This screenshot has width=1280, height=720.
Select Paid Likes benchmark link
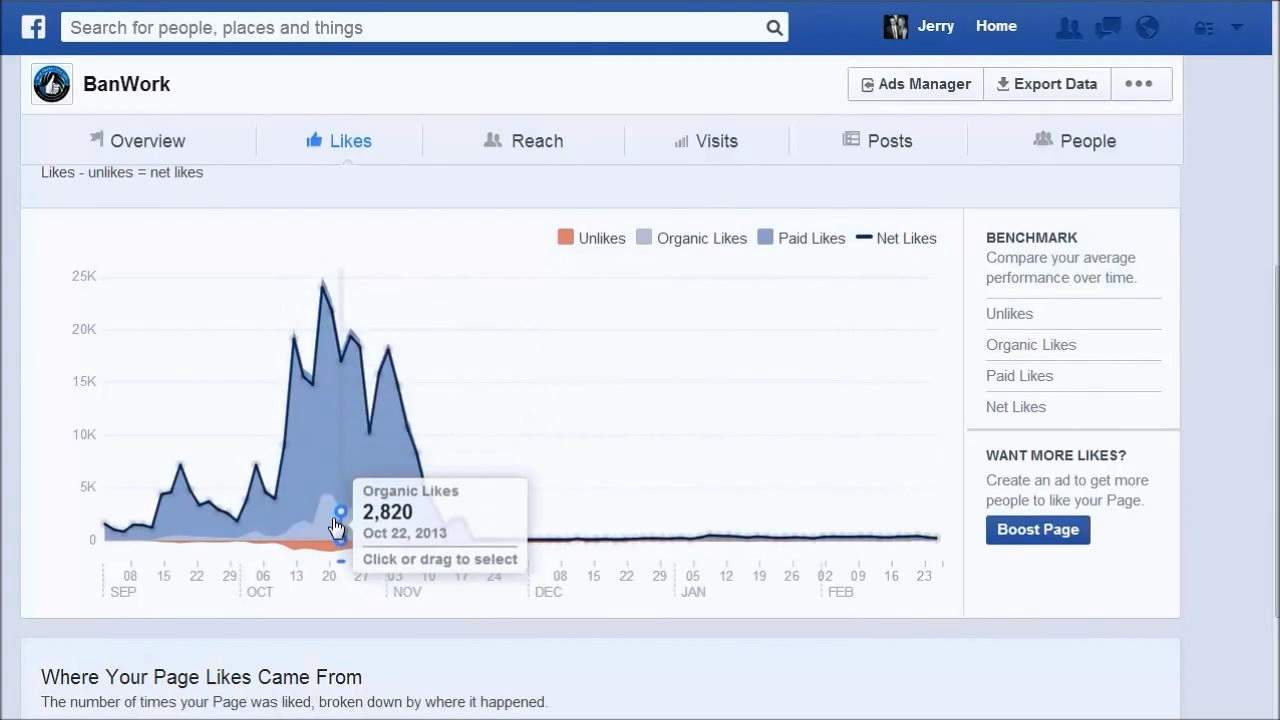pos(1019,376)
